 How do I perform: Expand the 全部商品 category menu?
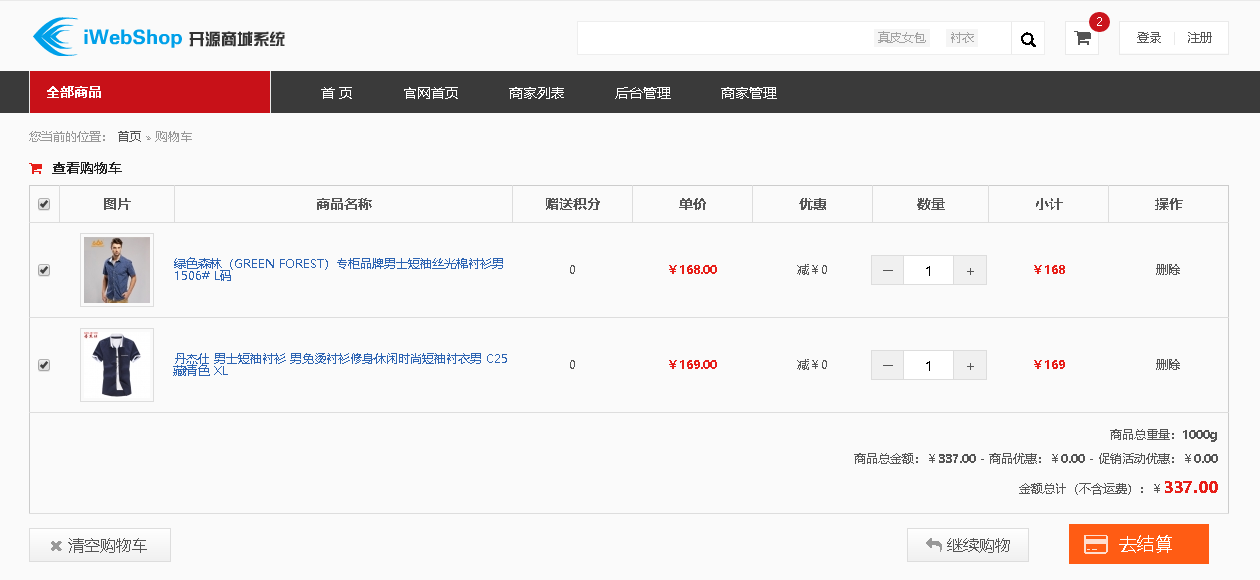pos(150,92)
